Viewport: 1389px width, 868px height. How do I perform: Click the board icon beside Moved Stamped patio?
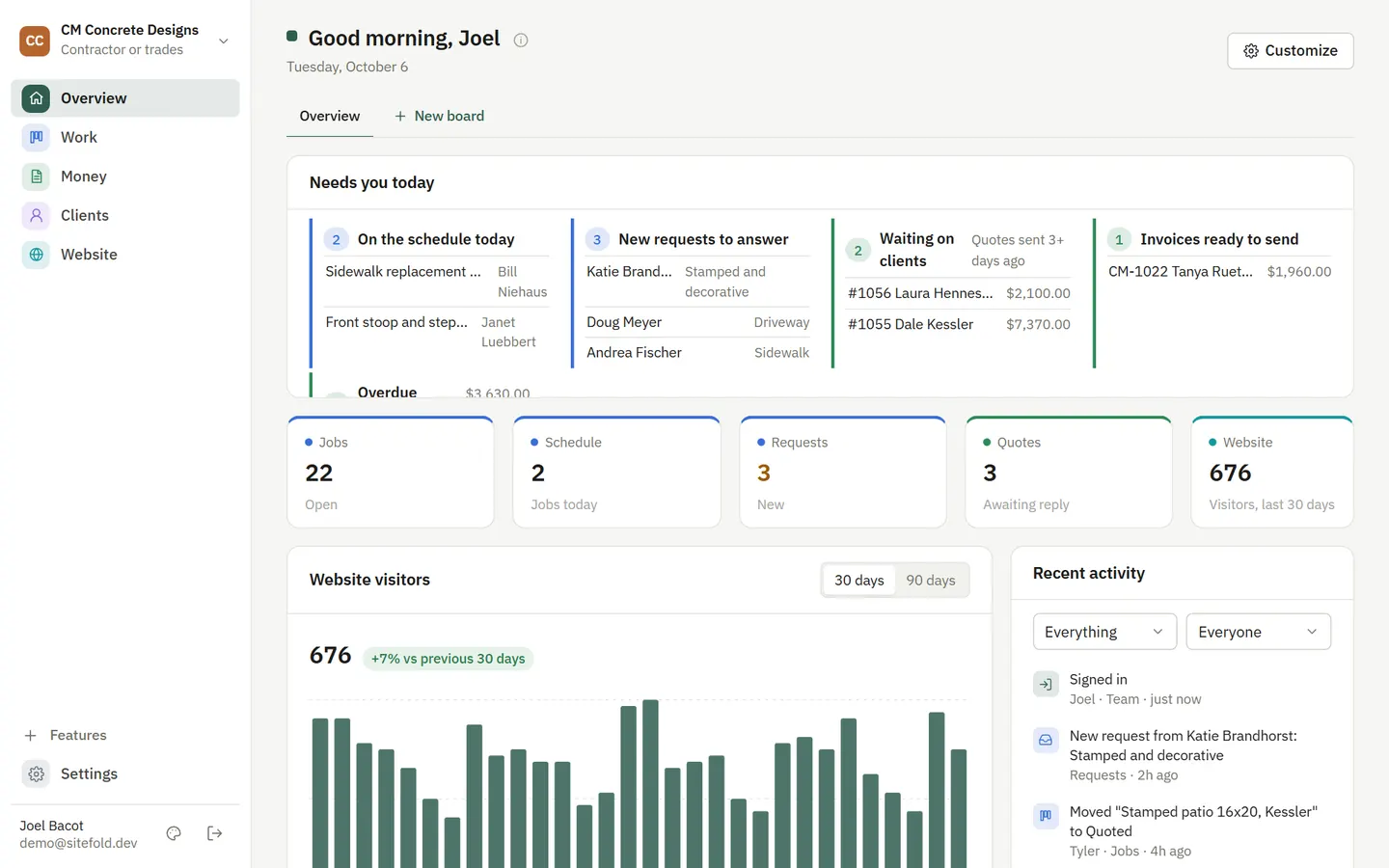click(x=1046, y=816)
